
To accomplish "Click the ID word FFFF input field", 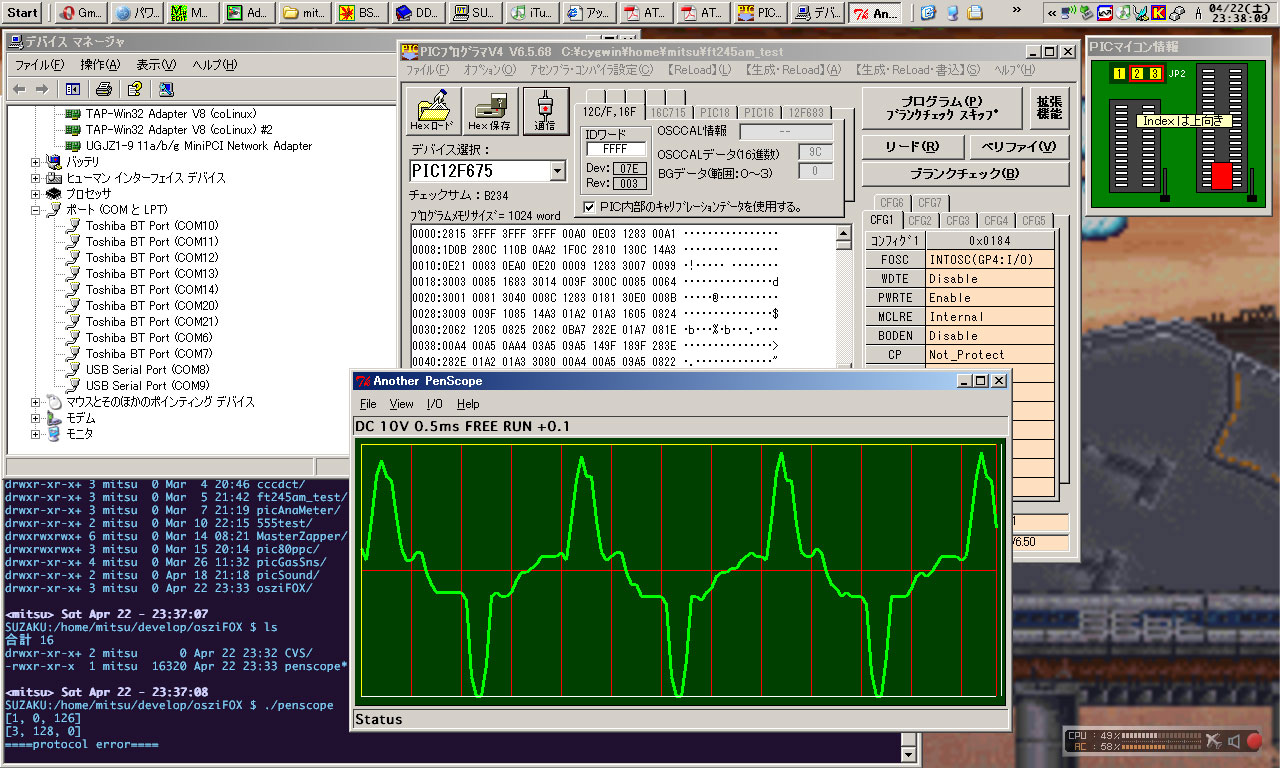I will [x=615, y=150].
